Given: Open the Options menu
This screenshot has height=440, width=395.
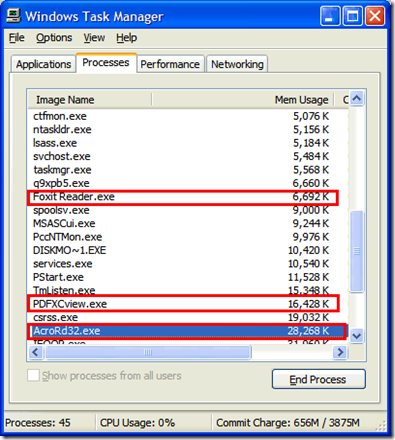Looking at the screenshot, I should (54, 38).
